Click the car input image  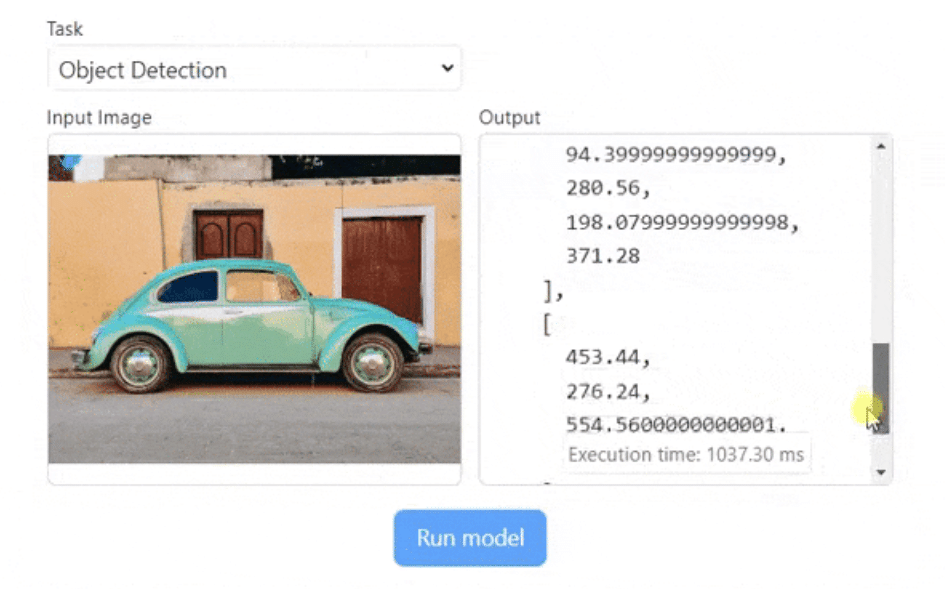pyautogui.click(x=254, y=309)
